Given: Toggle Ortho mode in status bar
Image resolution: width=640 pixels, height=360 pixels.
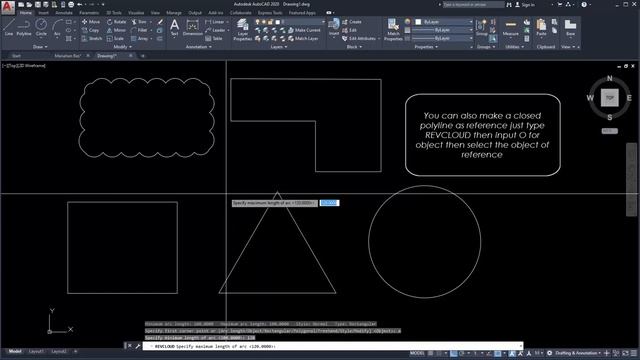Looking at the screenshot, I should point(453,353).
